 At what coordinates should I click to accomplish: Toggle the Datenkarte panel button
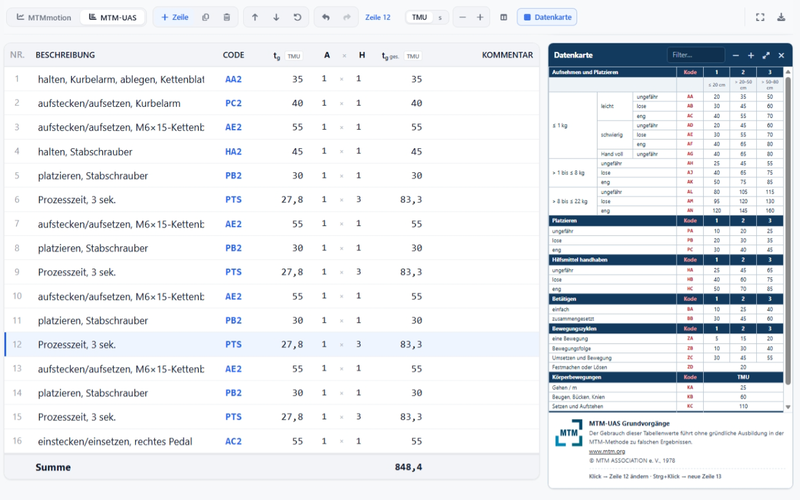pos(547,17)
